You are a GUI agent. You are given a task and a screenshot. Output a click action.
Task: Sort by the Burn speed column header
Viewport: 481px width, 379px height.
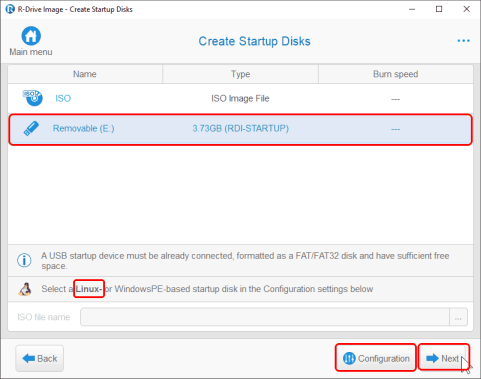click(396, 74)
